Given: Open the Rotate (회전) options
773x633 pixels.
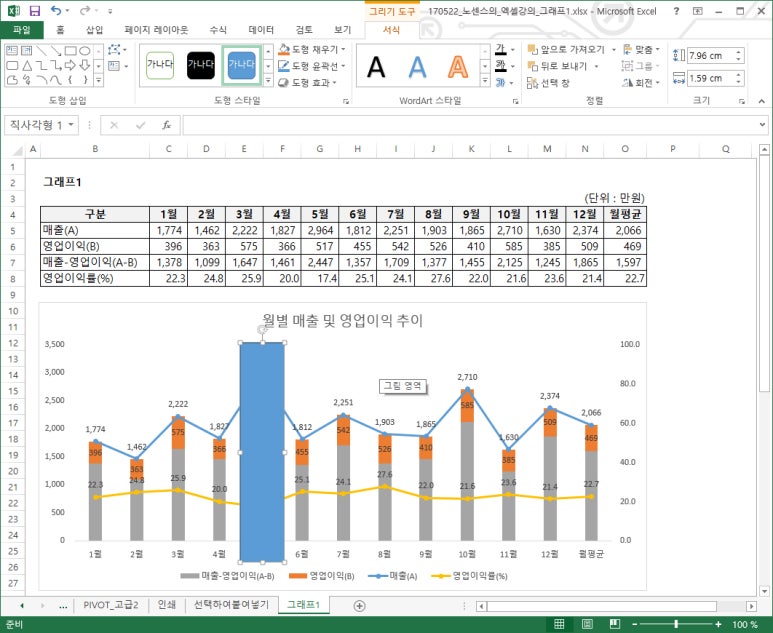Looking at the screenshot, I should coord(638,83).
